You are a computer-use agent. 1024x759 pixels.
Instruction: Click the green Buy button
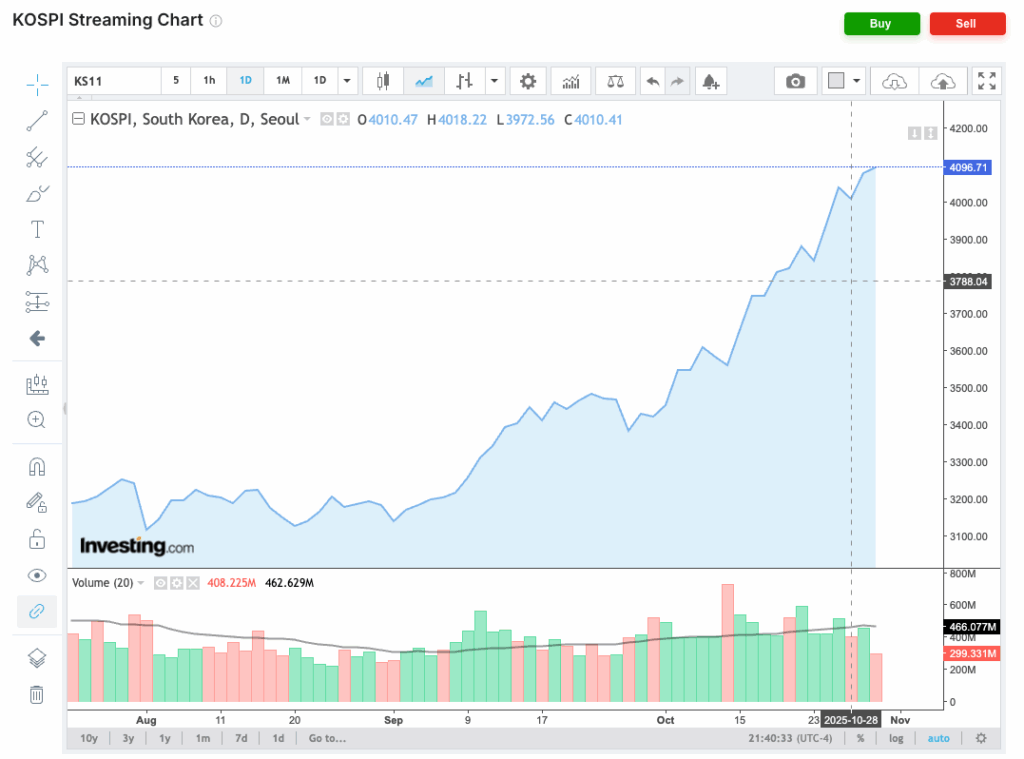(881, 23)
